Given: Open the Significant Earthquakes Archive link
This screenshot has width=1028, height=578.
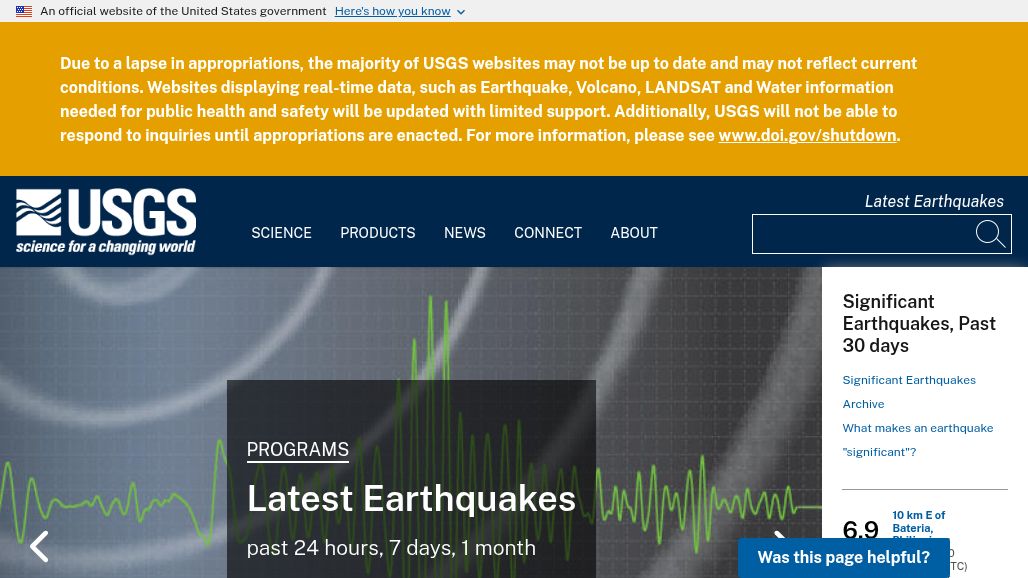Looking at the screenshot, I should [908, 381].
